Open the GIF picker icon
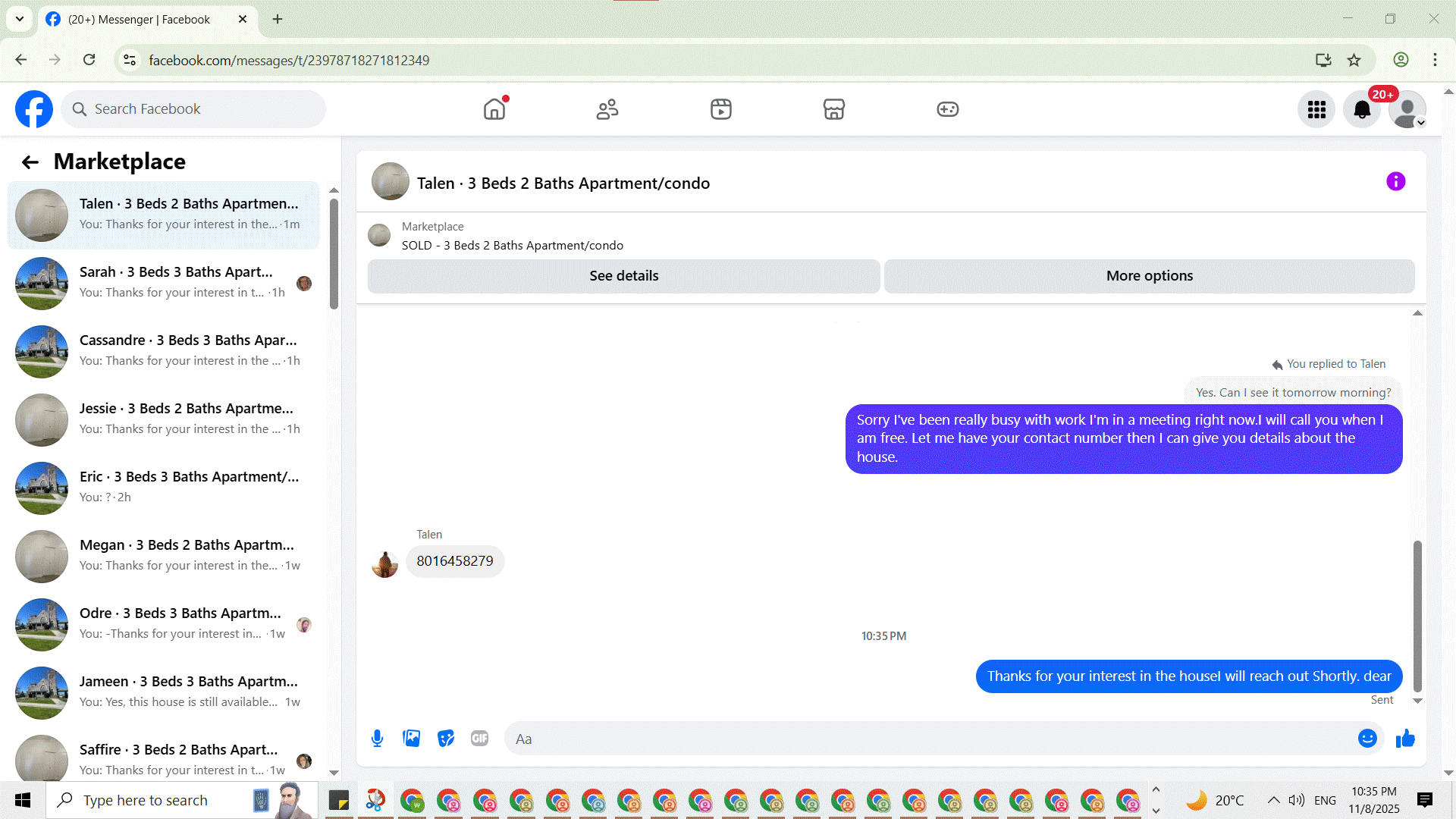The width and height of the screenshot is (1456, 819). point(479,739)
